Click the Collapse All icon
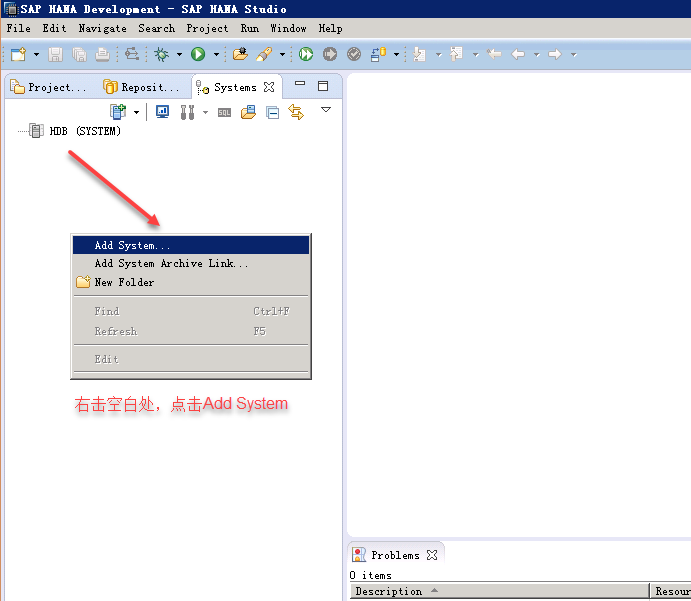 [272, 113]
